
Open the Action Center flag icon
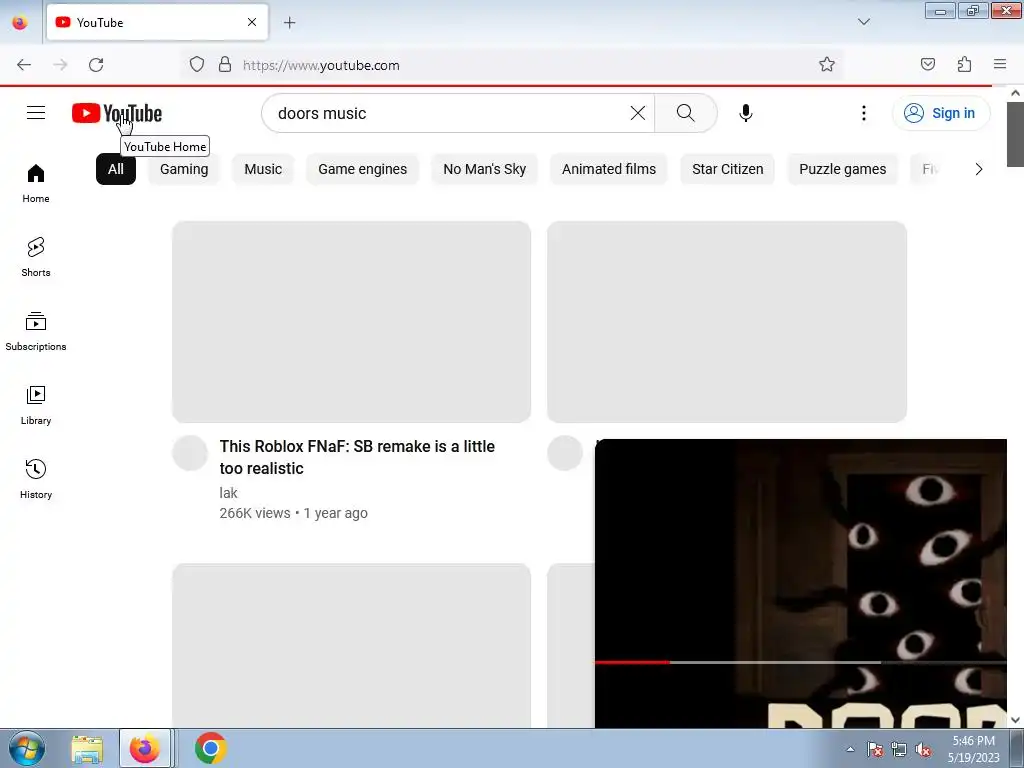pyautogui.click(x=874, y=750)
